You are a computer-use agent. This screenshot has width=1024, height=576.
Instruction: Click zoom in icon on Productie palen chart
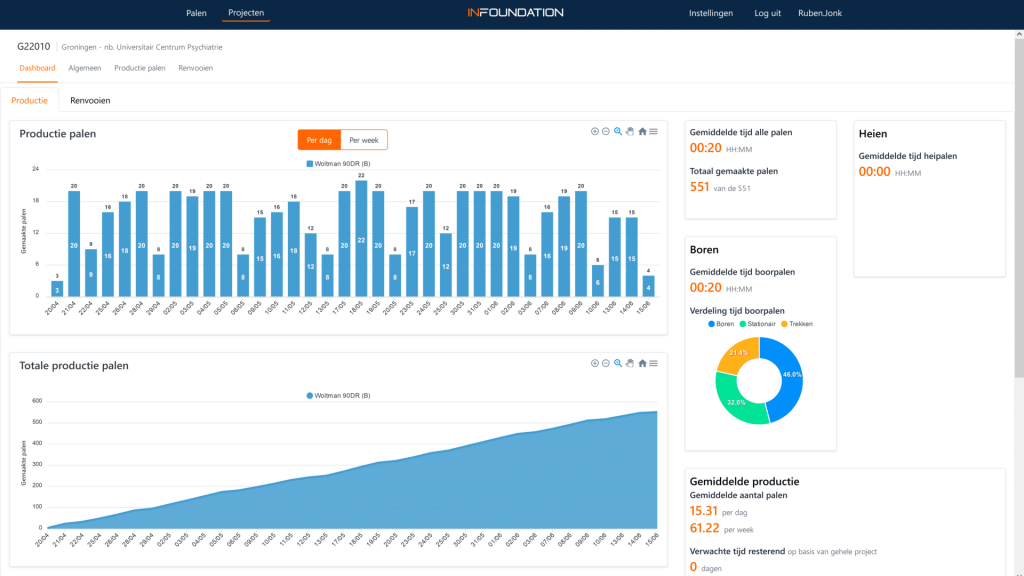point(595,131)
